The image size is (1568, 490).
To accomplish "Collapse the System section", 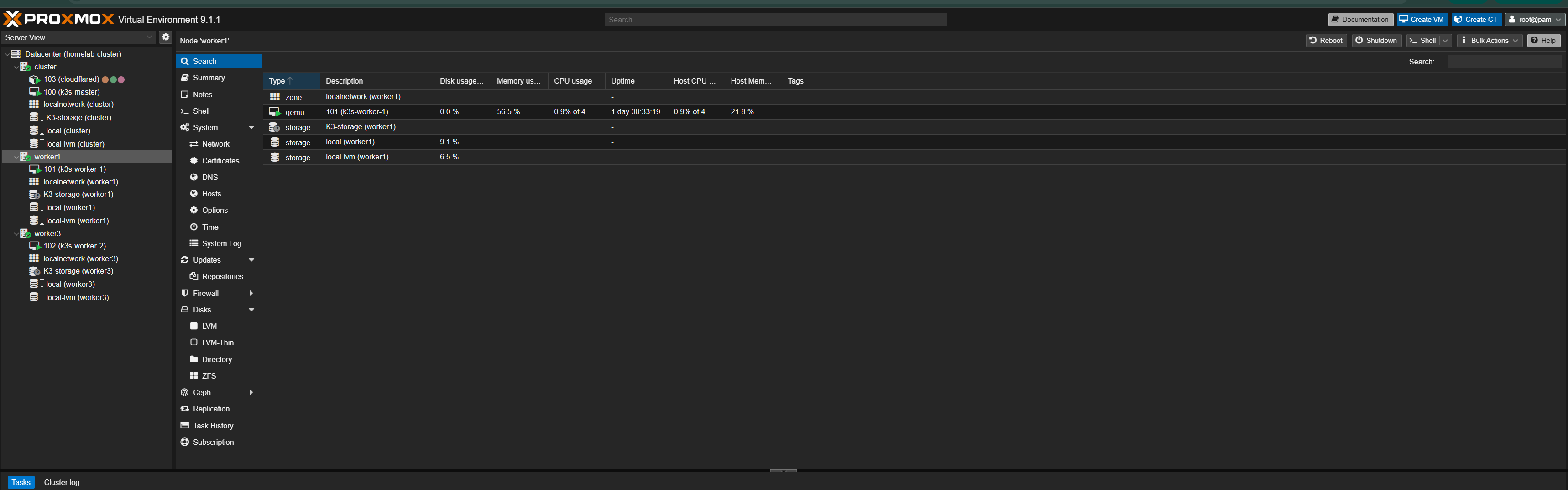I will pos(251,127).
